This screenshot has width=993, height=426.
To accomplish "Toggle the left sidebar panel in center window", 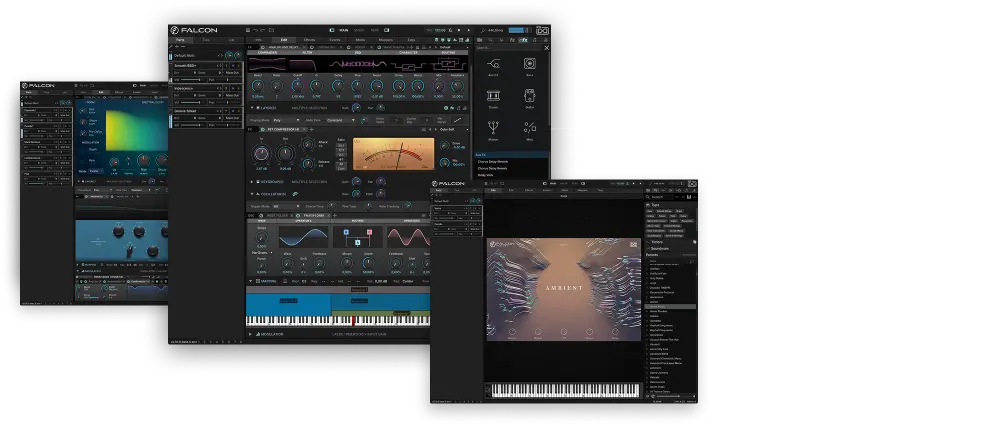I will [x=332, y=30].
